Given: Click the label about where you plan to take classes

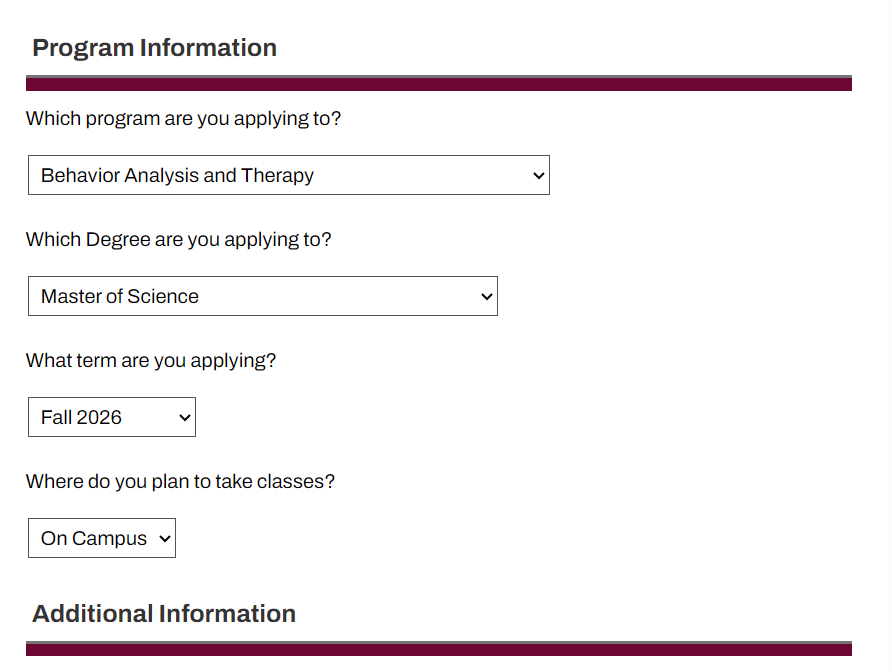Looking at the screenshot, I should (180, 481).
